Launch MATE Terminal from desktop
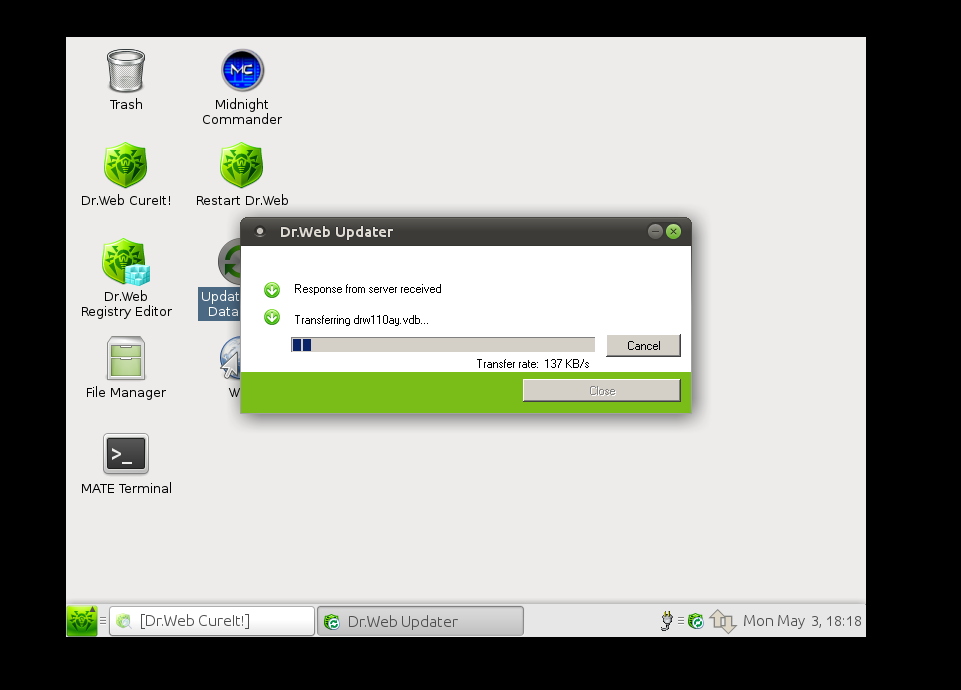This screenshot has height=690, width=961. click(x=126, y=464)
